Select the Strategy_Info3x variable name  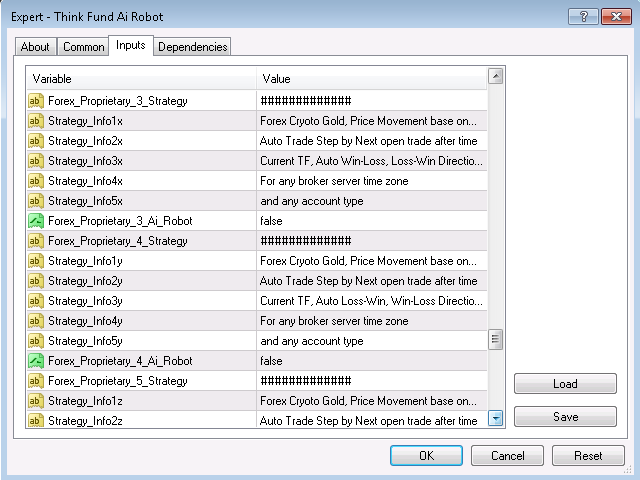[x=85, y=162]
